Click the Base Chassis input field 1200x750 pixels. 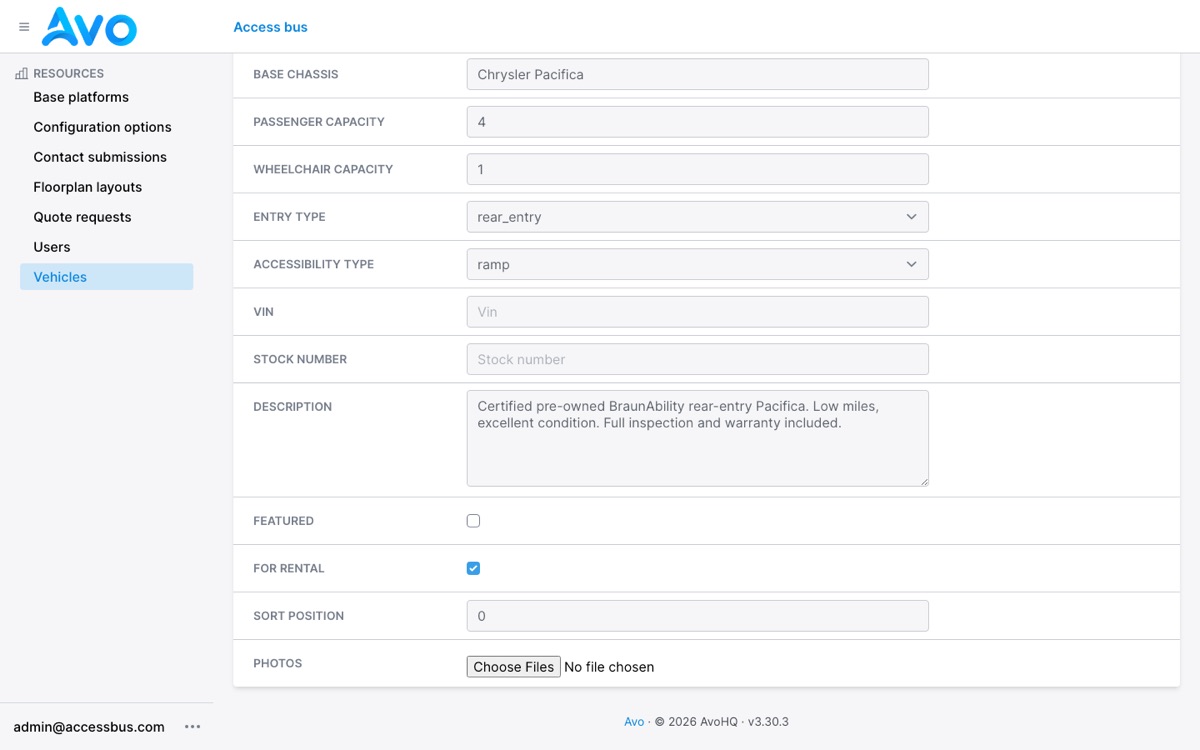(697, 74)
